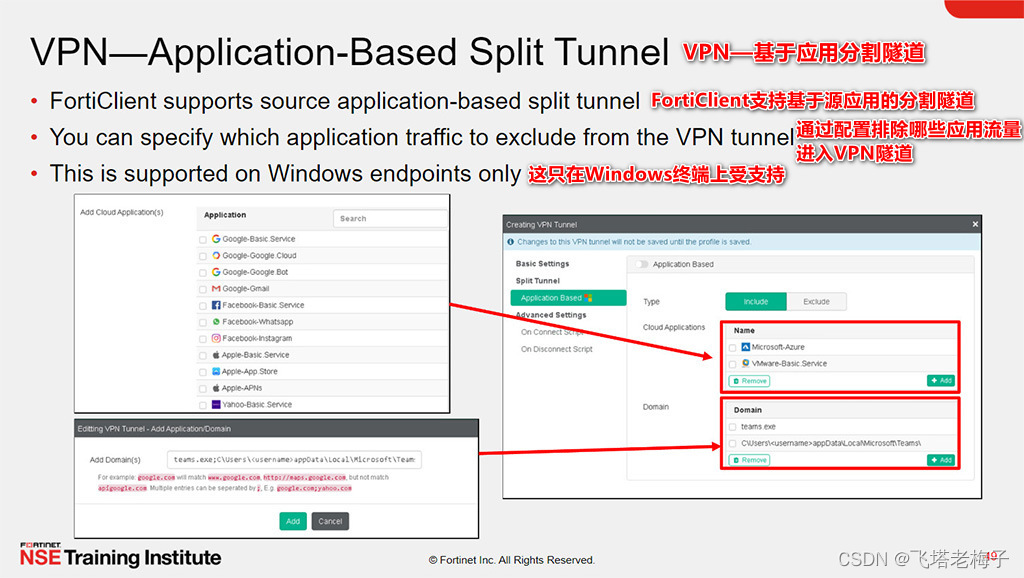1024x578 pixels.
Task: Click the Whatsapp icon
Action: pyautogui.click(x=216, y=322)
